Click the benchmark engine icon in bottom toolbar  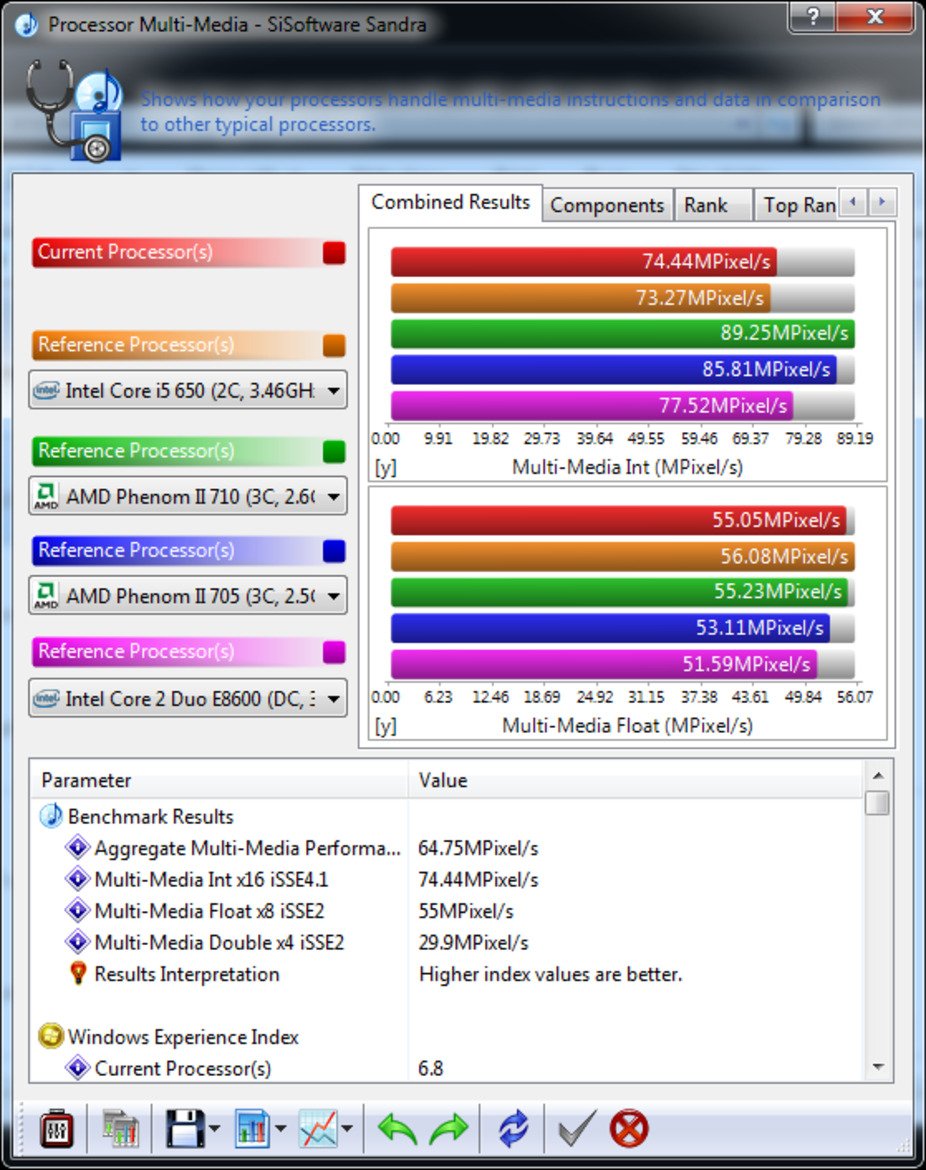[x=56, y=1128]
